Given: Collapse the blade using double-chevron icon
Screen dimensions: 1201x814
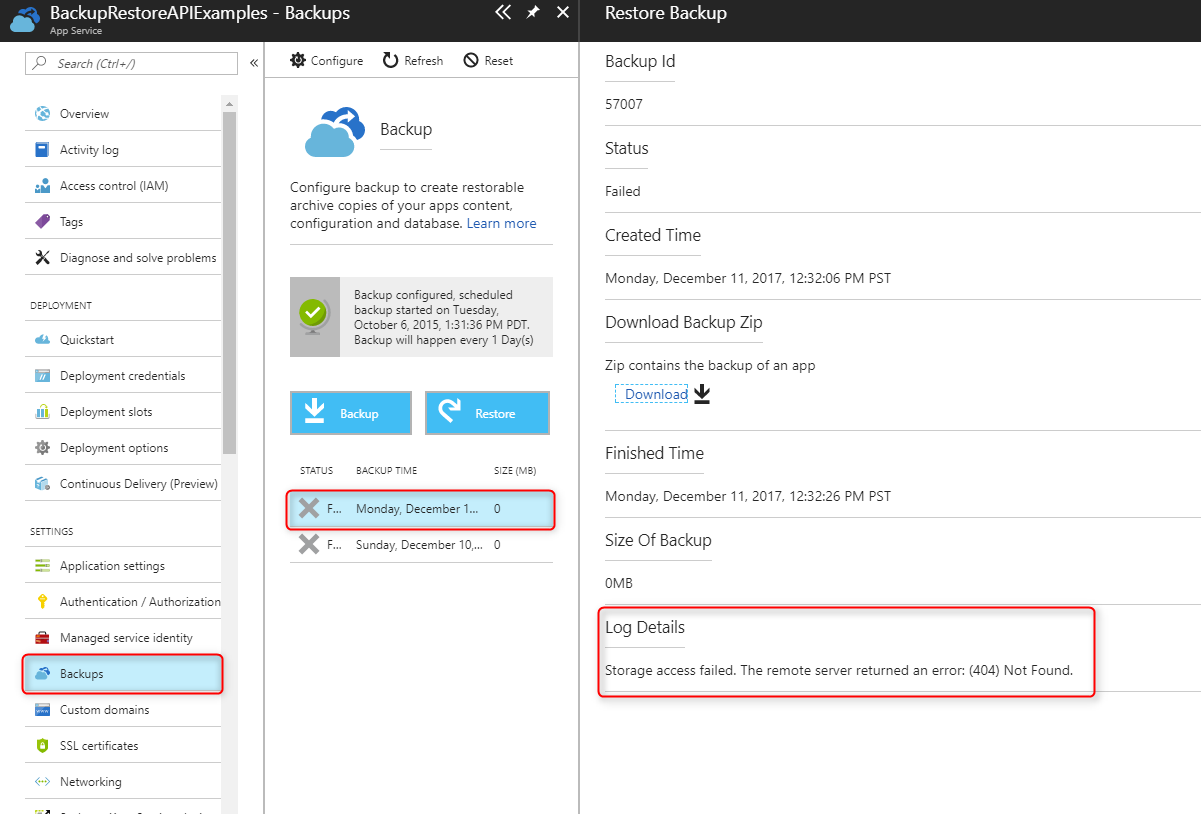Looking at the screenshot, I should point(503,13).
